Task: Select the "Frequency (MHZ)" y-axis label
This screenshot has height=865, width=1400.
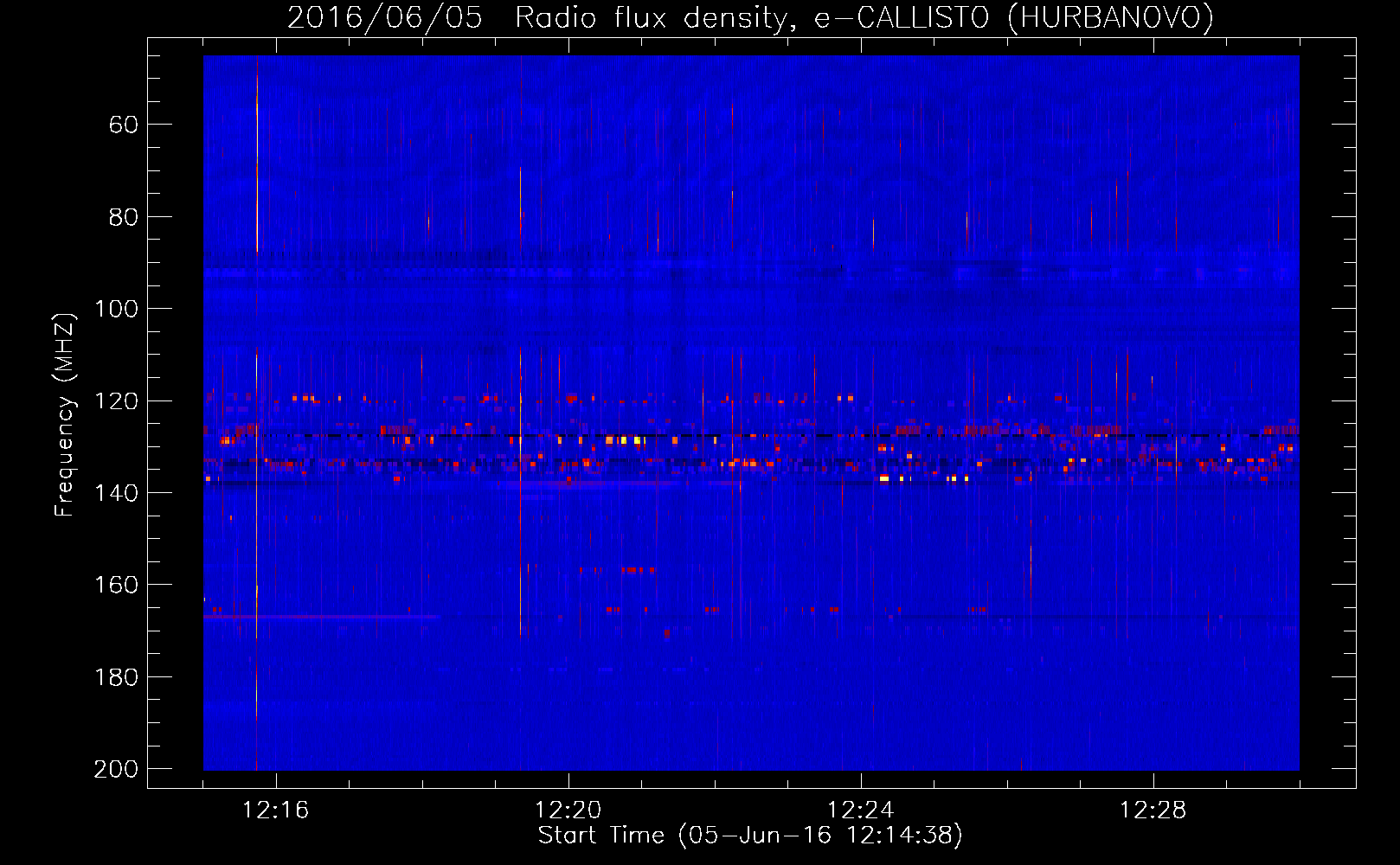Action: 65,415
